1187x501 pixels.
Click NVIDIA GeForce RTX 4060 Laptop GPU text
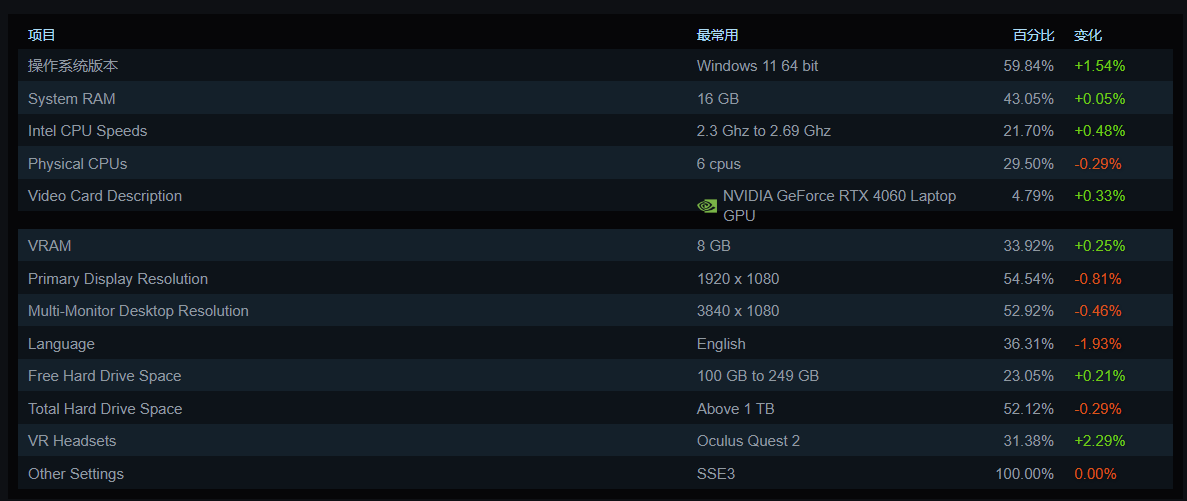click(x=839, y=205)
